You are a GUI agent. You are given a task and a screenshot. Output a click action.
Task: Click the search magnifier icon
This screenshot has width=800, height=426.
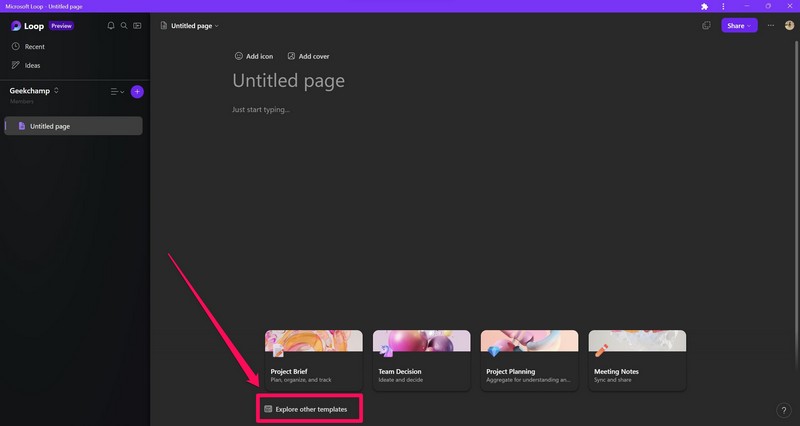point(124,26)
